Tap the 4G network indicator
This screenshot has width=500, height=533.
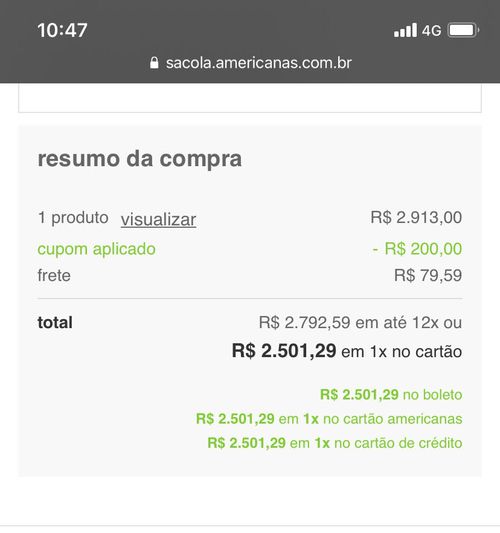tap(431, 31)
